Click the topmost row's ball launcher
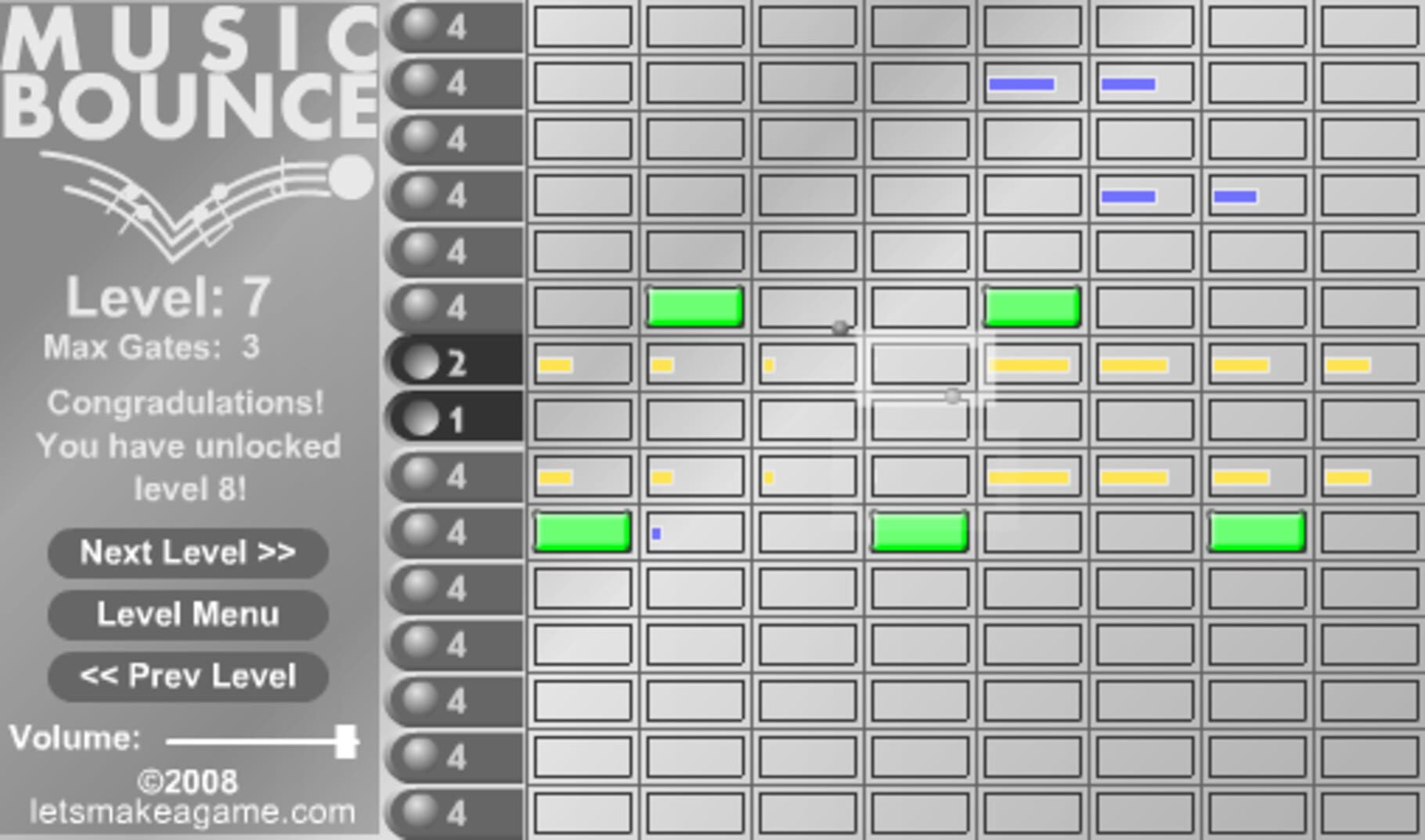1425x840 pixels. 454,26
